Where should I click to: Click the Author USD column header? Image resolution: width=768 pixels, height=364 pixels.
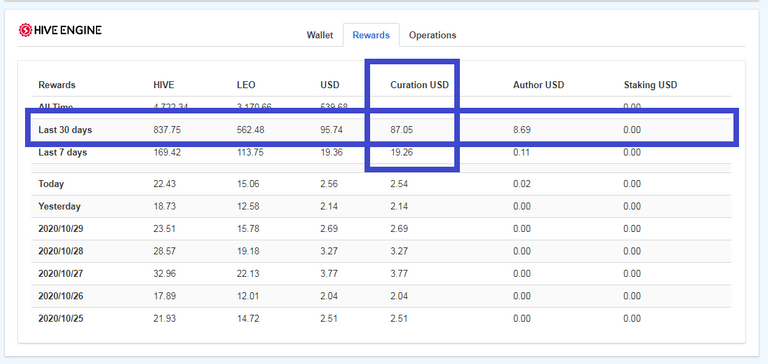[x=538, y=85]
